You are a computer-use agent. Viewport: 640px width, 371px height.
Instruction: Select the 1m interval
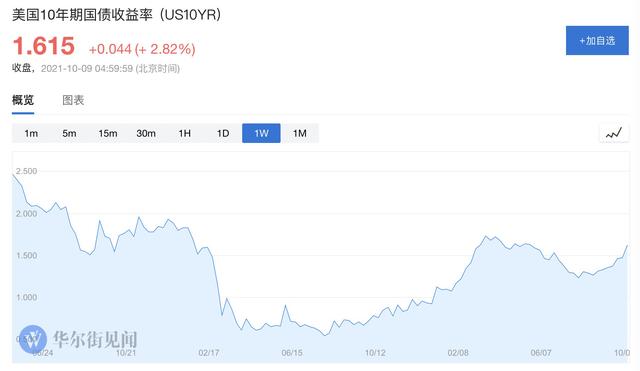click(x=31, y=133)
